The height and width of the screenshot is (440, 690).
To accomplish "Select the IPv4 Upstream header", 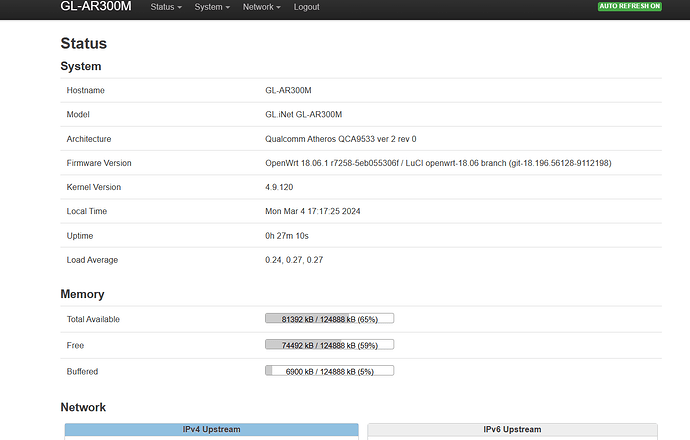I will pos(212,429).
